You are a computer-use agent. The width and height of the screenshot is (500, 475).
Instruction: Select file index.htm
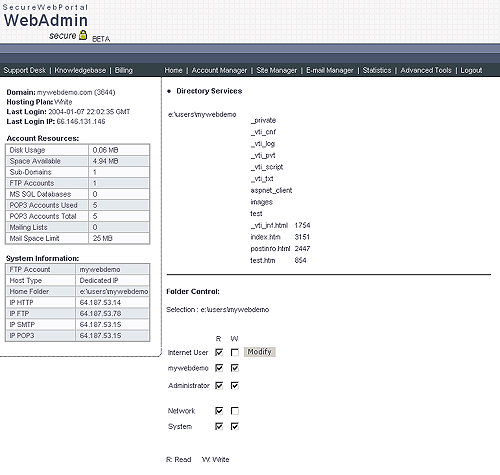pyautogui.click(x=265, y=237)
